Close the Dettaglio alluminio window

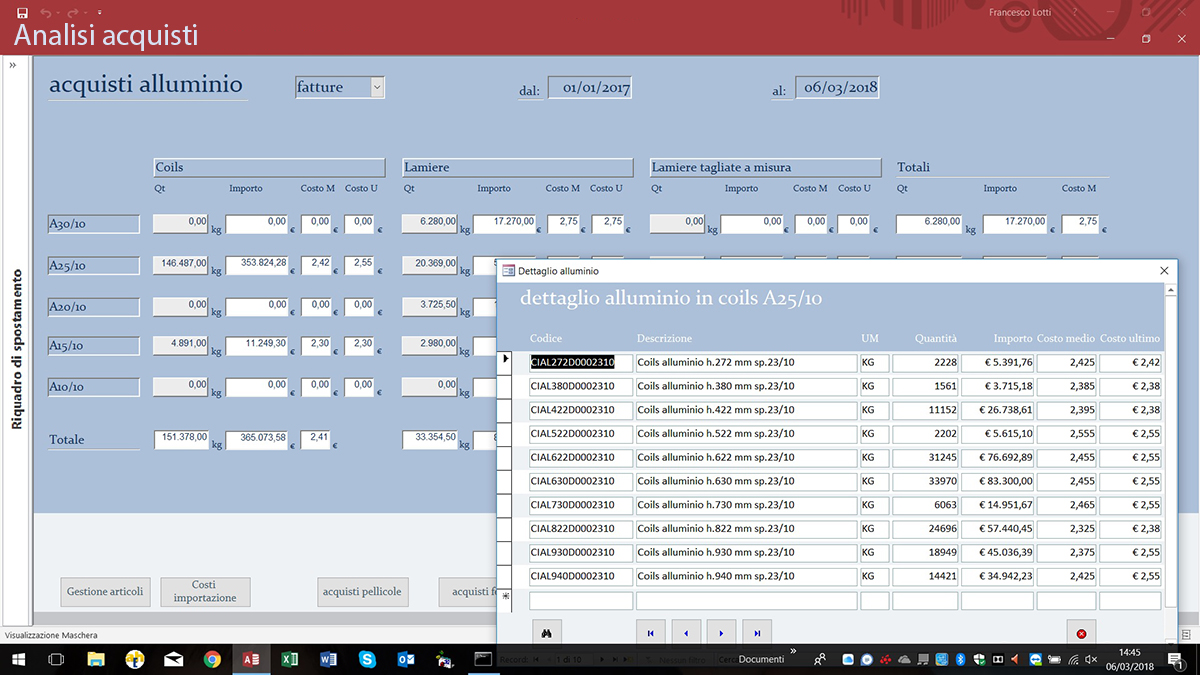(1163, 271)
